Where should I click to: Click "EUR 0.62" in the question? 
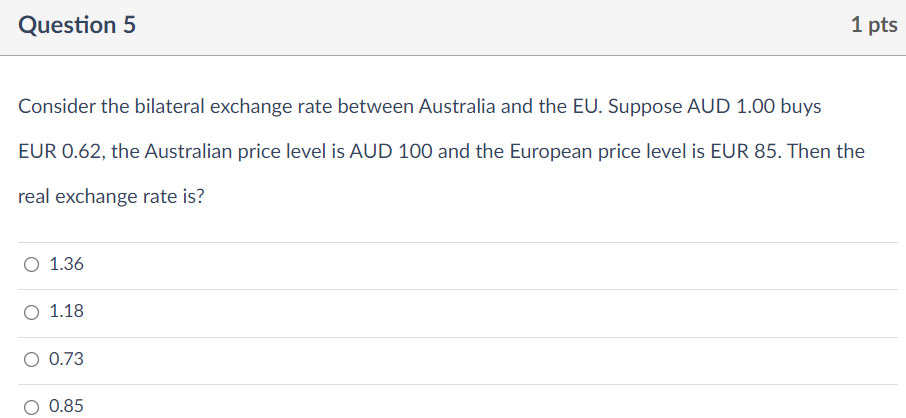click(59, 151)
